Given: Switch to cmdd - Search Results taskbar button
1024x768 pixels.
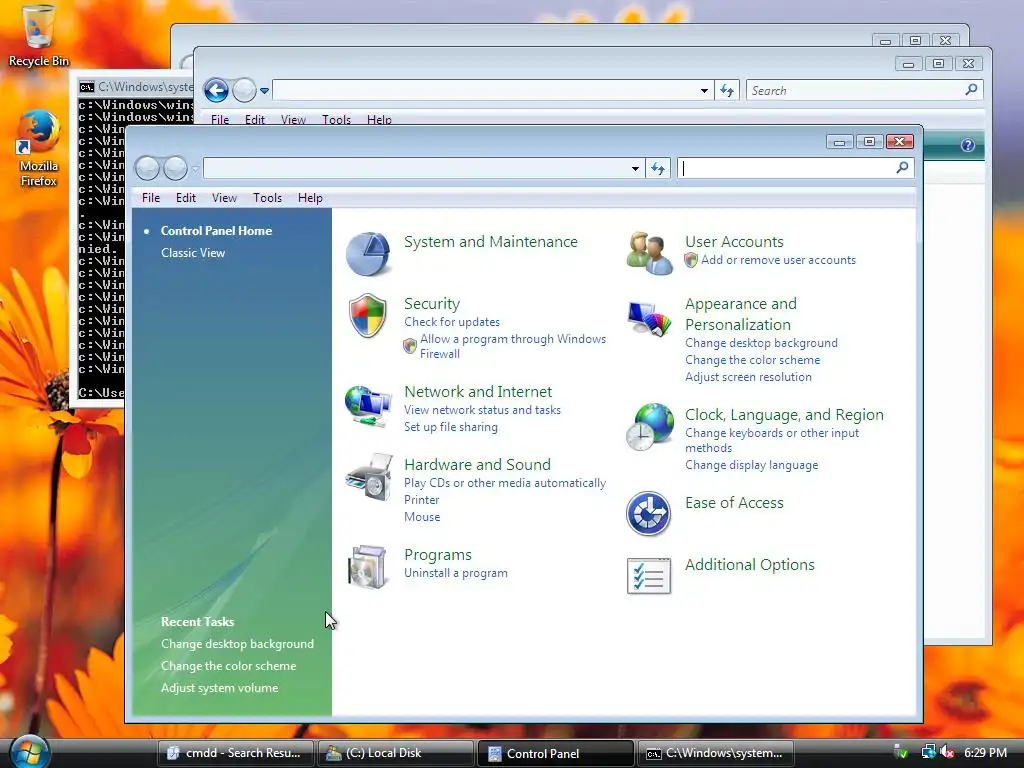Looking at the screenshot, I should (x=236, y=753).
